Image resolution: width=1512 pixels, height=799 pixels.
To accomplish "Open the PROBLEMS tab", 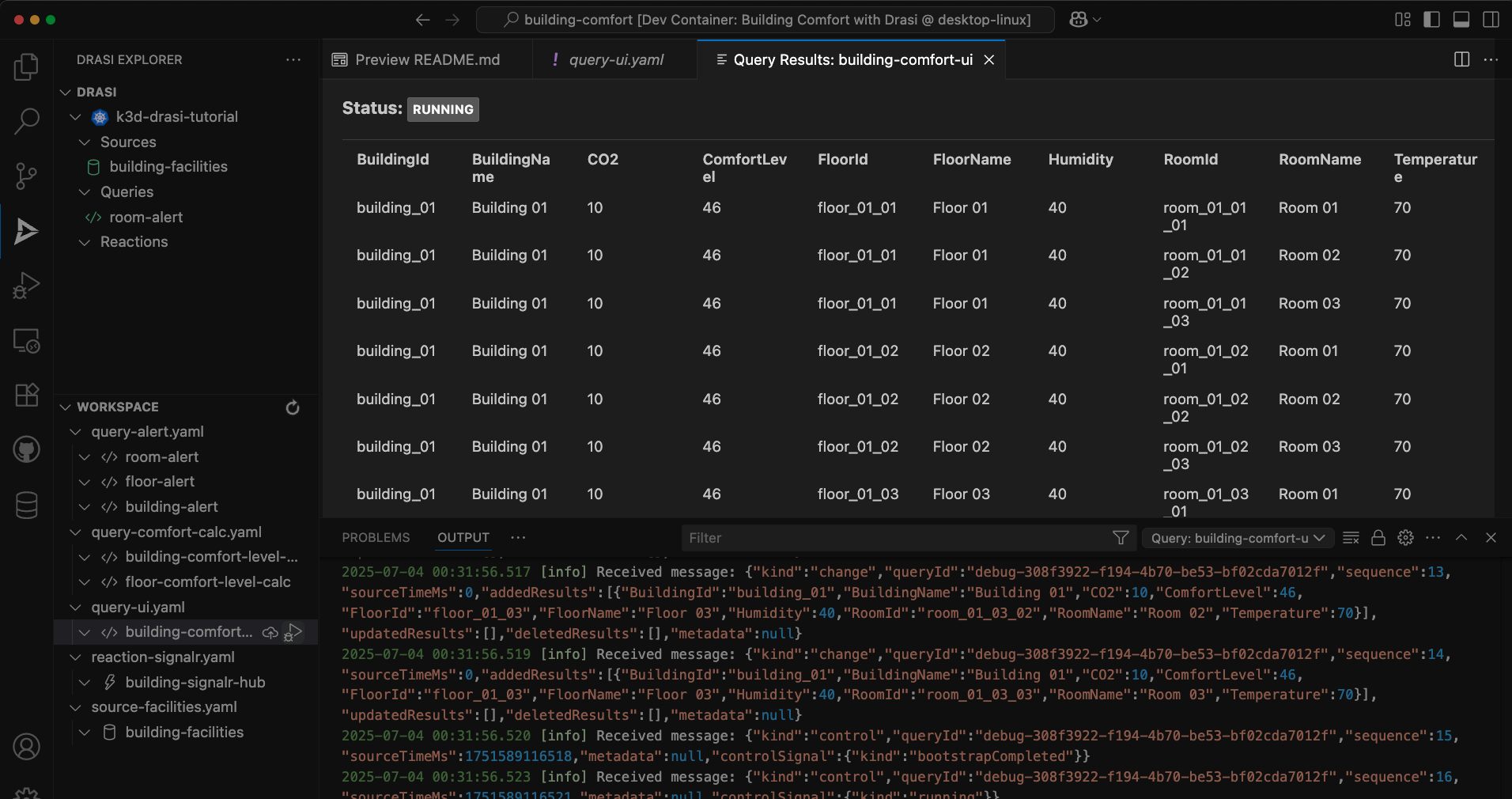I will point(376,538).
